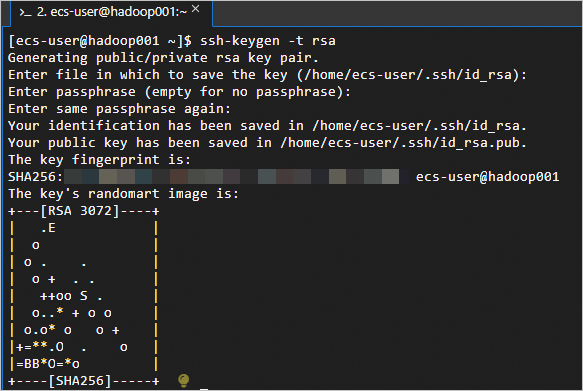Select the '2. ecs-user@hadoop001:~' tab

[112, 13]
